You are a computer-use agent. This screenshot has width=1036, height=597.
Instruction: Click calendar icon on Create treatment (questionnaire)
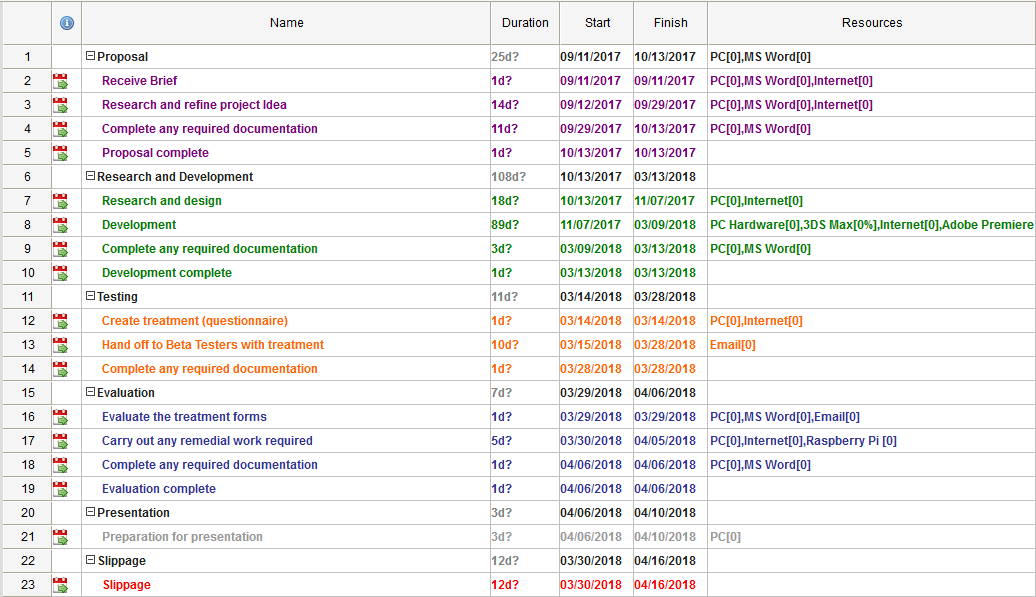click(x=60, y=321)
